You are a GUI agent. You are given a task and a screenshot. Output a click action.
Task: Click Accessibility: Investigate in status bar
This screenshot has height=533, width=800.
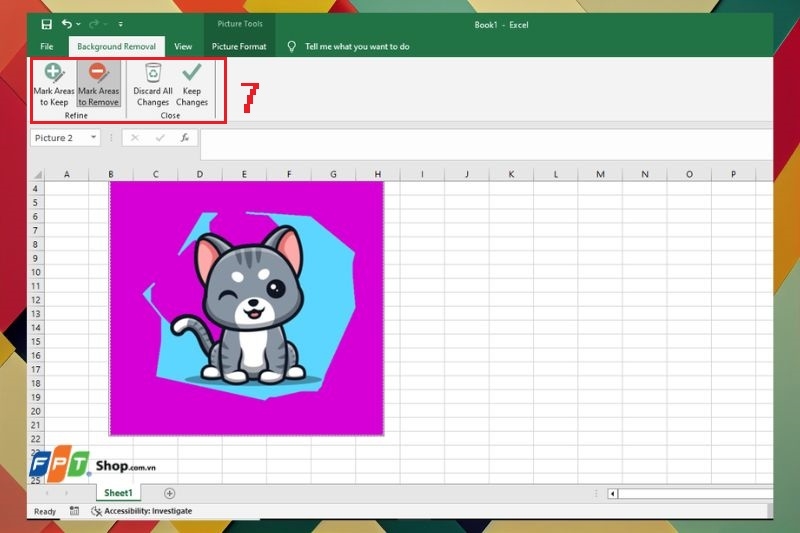tap(148, 511)
